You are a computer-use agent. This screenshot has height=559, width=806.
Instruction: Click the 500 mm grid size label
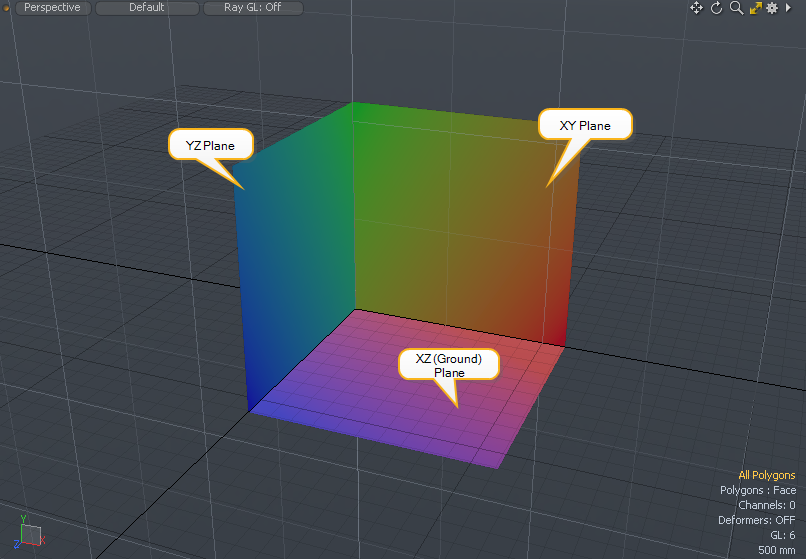click(777, 550)
